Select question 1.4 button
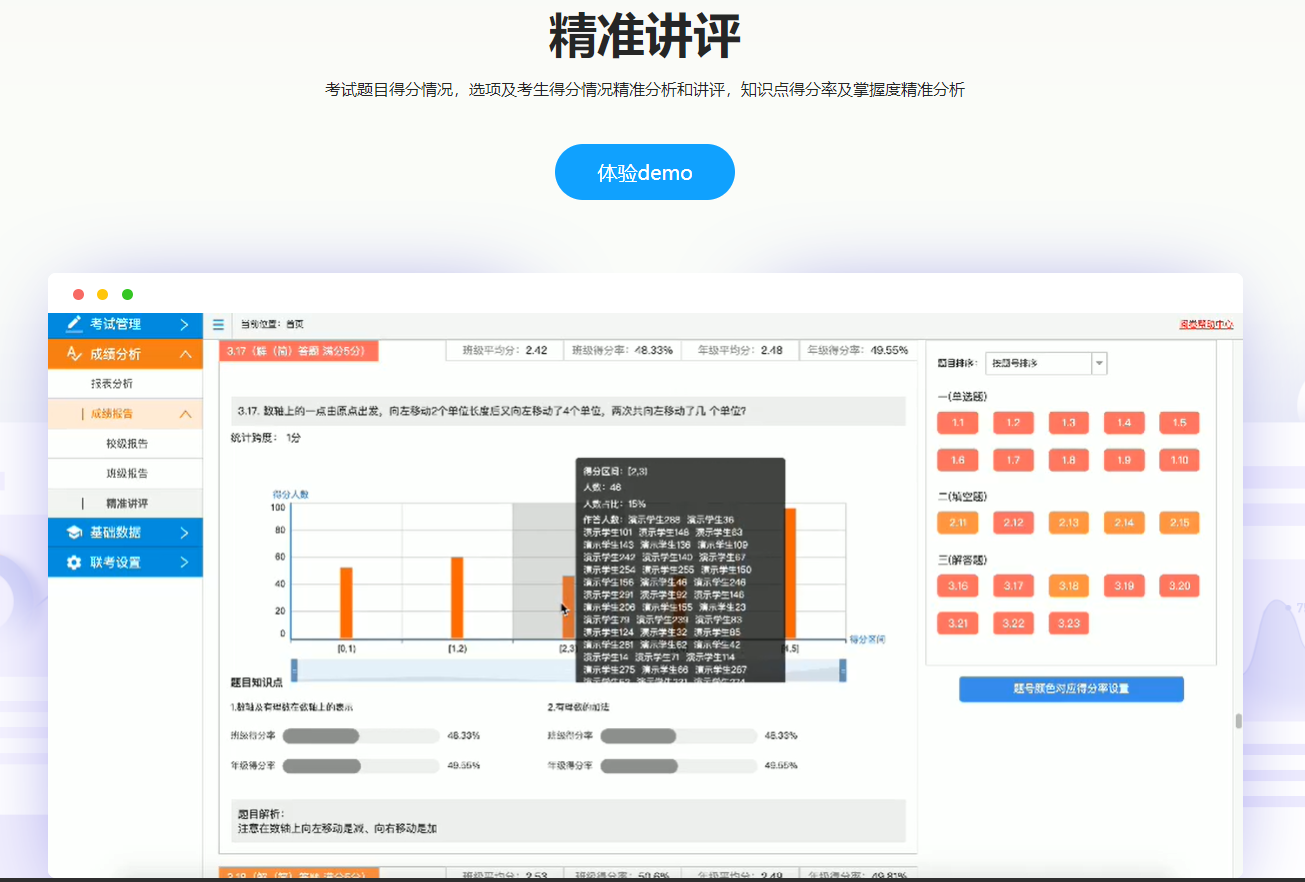The width and height of the screenshot is (1305, 882). (x=1124, y=423)
